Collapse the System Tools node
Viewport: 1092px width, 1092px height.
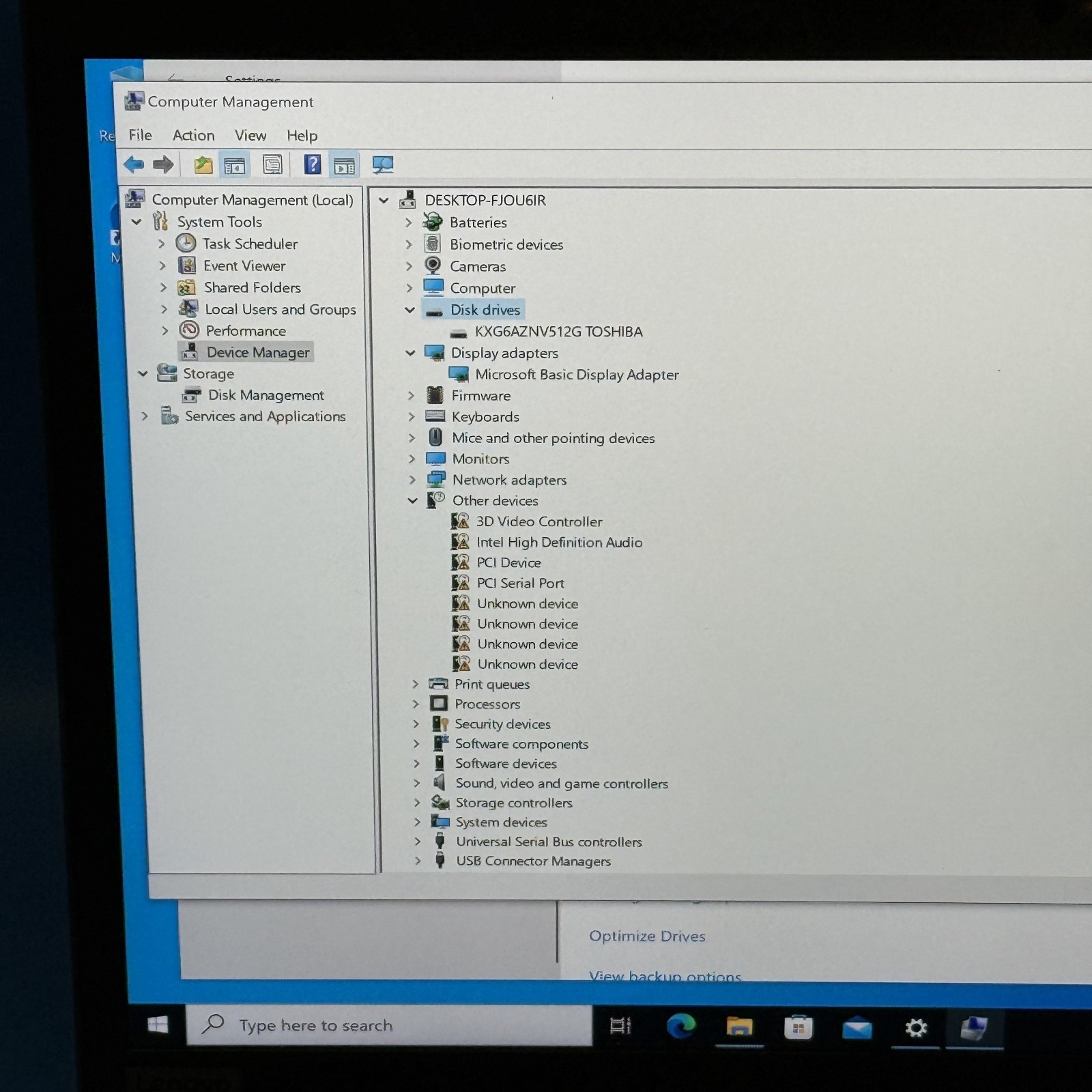(x=136, y=222)
